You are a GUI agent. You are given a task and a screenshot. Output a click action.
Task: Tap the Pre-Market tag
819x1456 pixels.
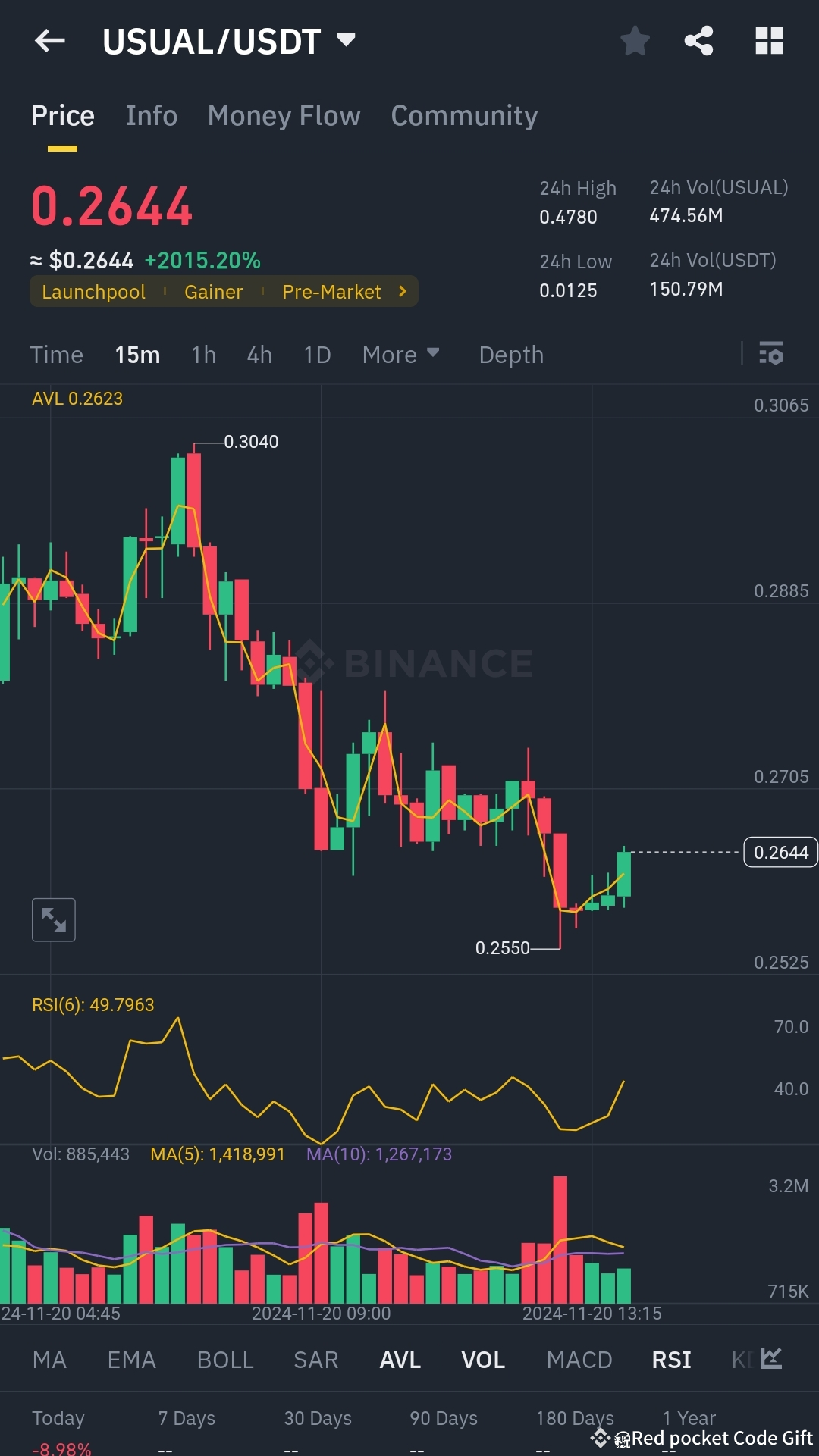click(331, 292)
